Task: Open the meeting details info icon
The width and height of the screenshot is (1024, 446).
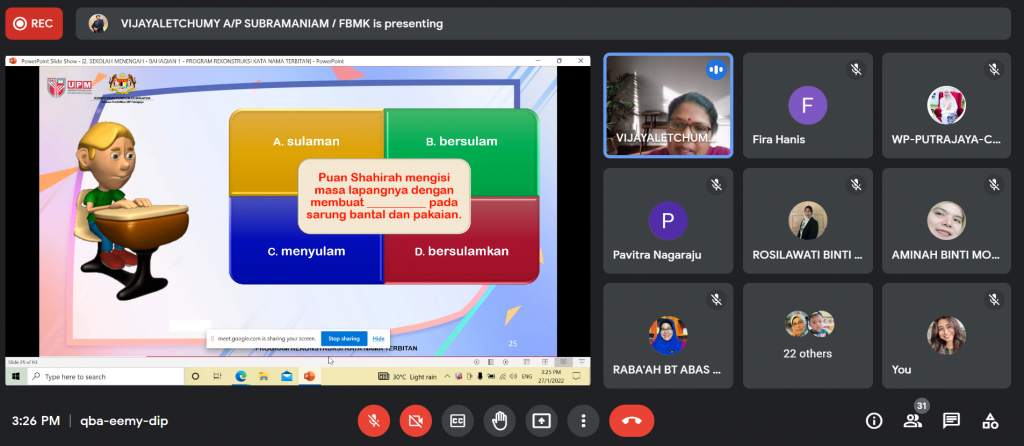Action: pos(874,420)
